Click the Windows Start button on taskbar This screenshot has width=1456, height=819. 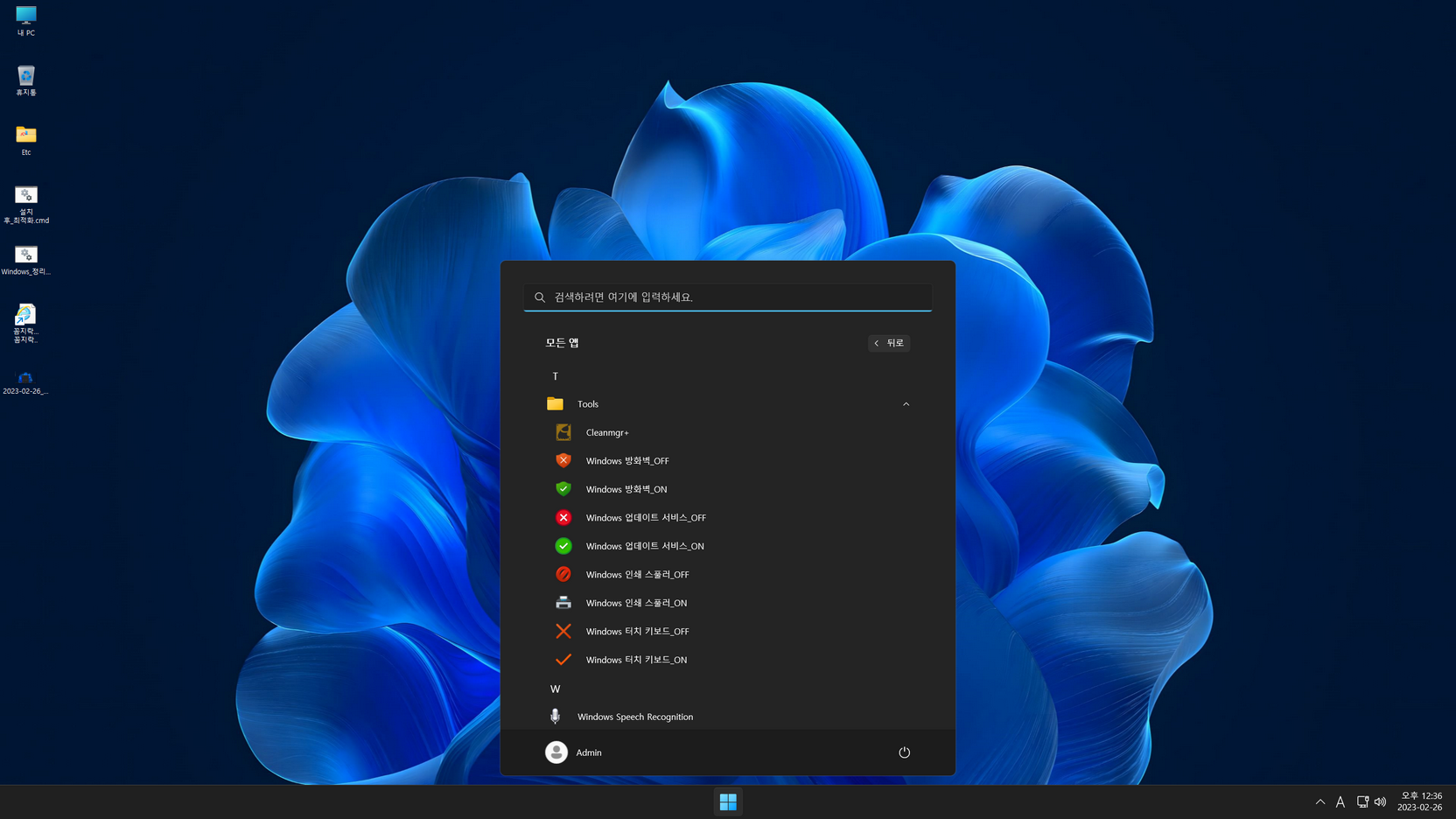728,801
